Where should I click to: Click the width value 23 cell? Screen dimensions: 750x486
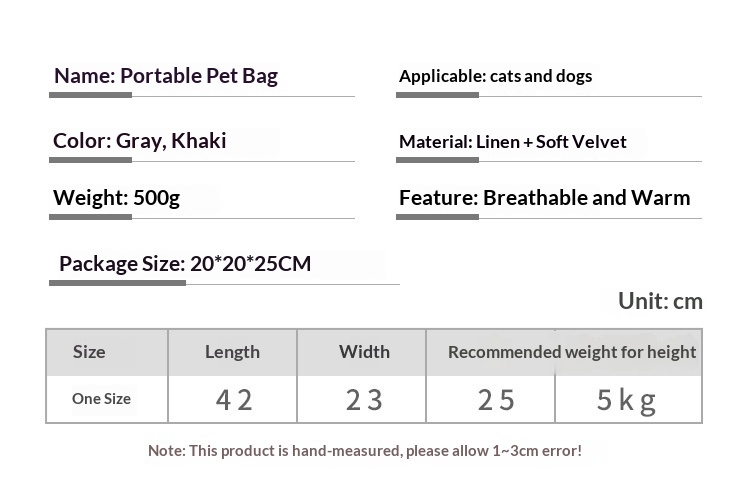pos(362,399)
